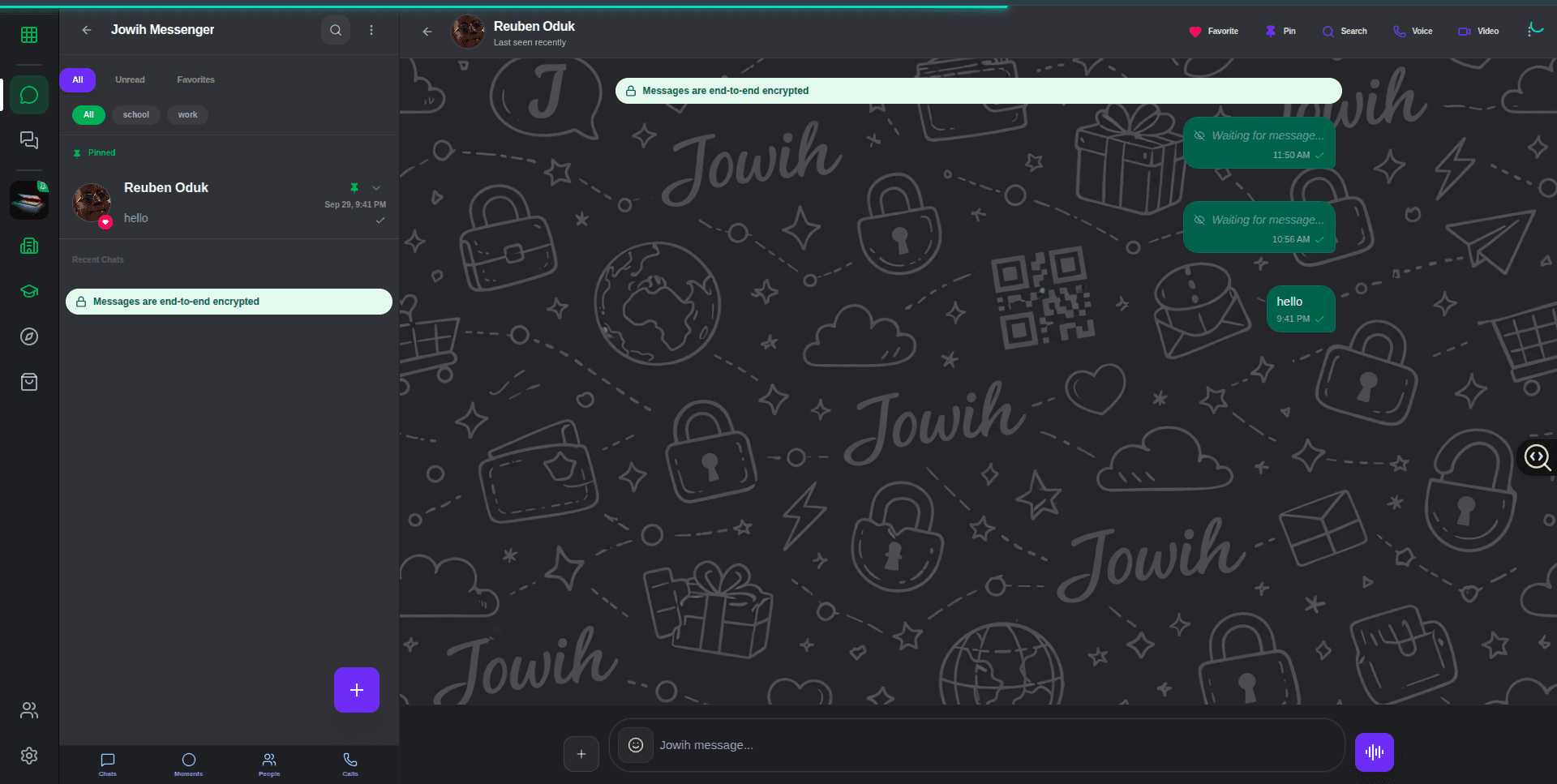Start a new chat with purple plus button
Viewport: 1557px width, 784px height.
357,690
